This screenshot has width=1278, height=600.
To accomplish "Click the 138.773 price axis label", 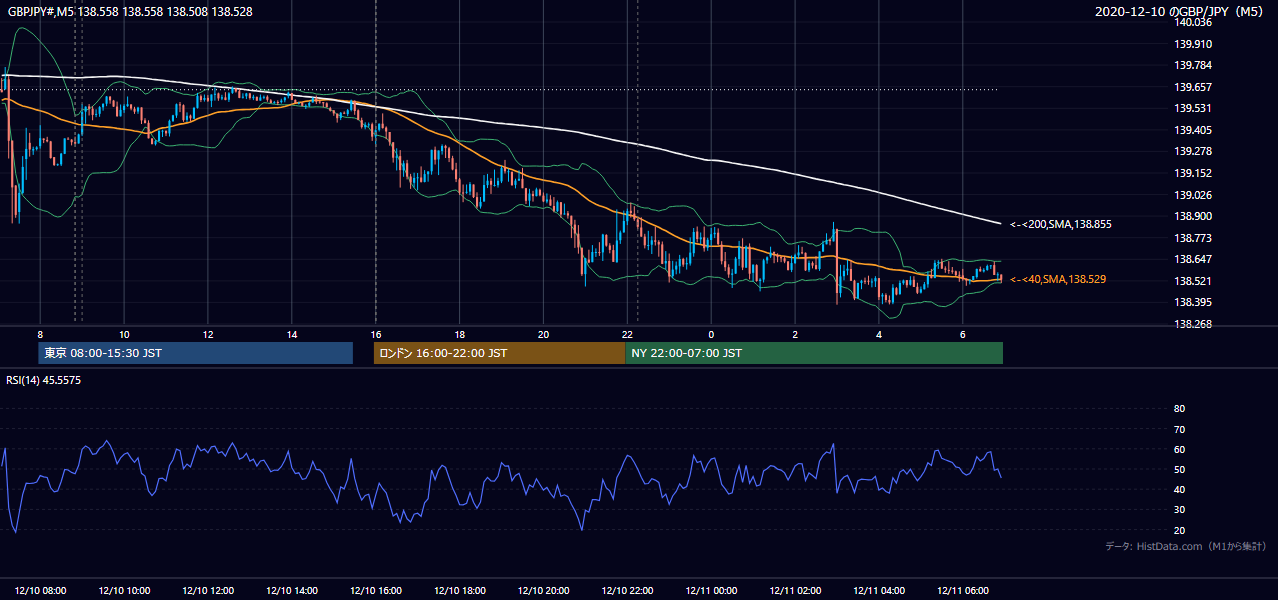I will [x=1194, y=238].
